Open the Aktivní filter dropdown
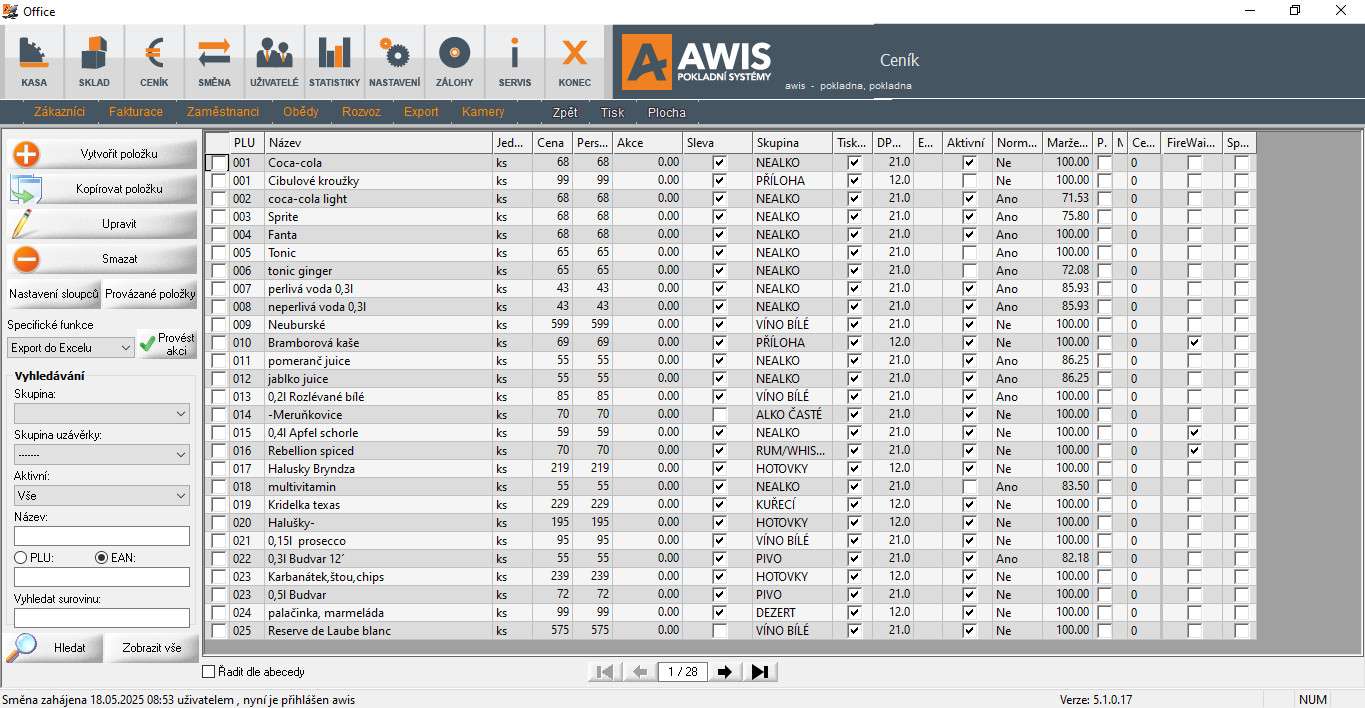This screenshot has height=708, width=1365. 102,495
